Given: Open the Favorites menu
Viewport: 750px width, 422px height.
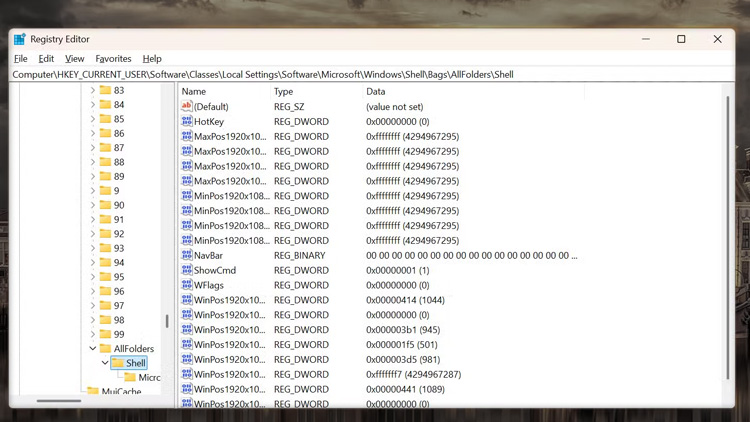Looking at the screenshot, I should 113,58.
